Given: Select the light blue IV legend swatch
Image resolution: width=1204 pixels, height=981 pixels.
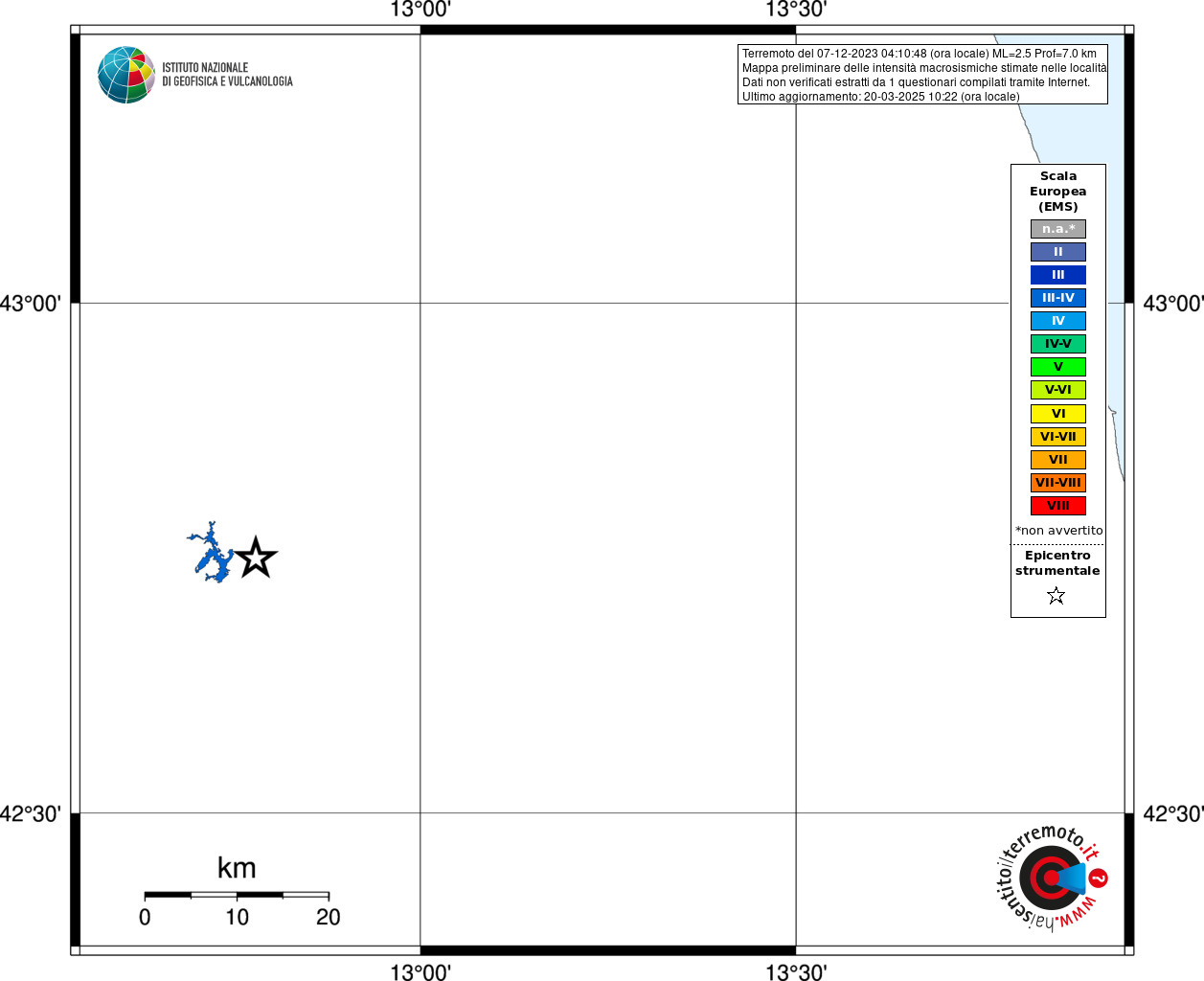Looking at the screenshot, I should [x=1058, y=321].
